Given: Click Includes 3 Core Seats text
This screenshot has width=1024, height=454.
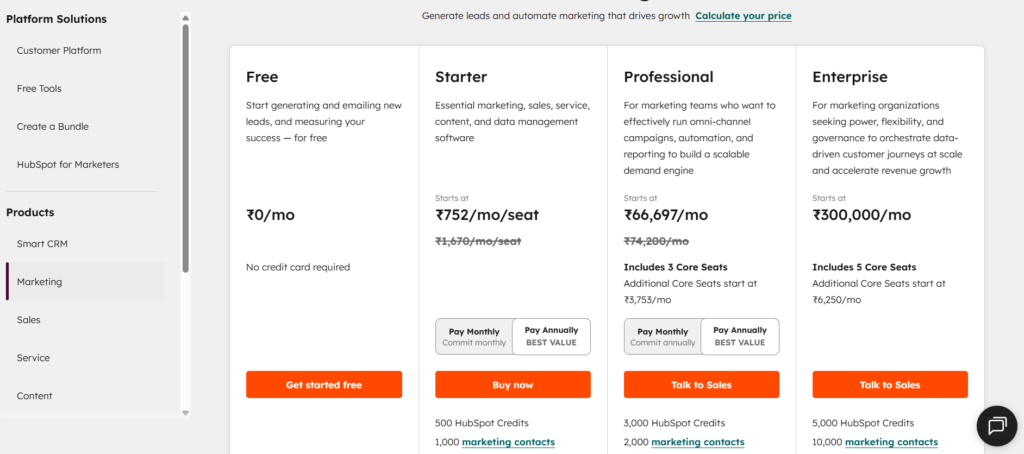Looking at the screenshot, I should [675, 267].
